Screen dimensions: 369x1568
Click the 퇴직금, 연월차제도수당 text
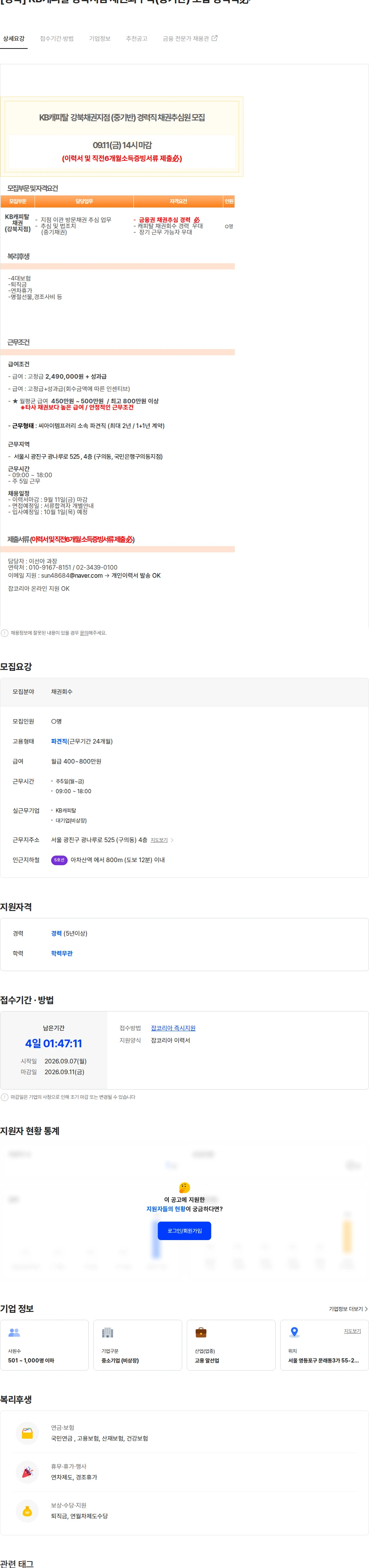(79, 1516)
